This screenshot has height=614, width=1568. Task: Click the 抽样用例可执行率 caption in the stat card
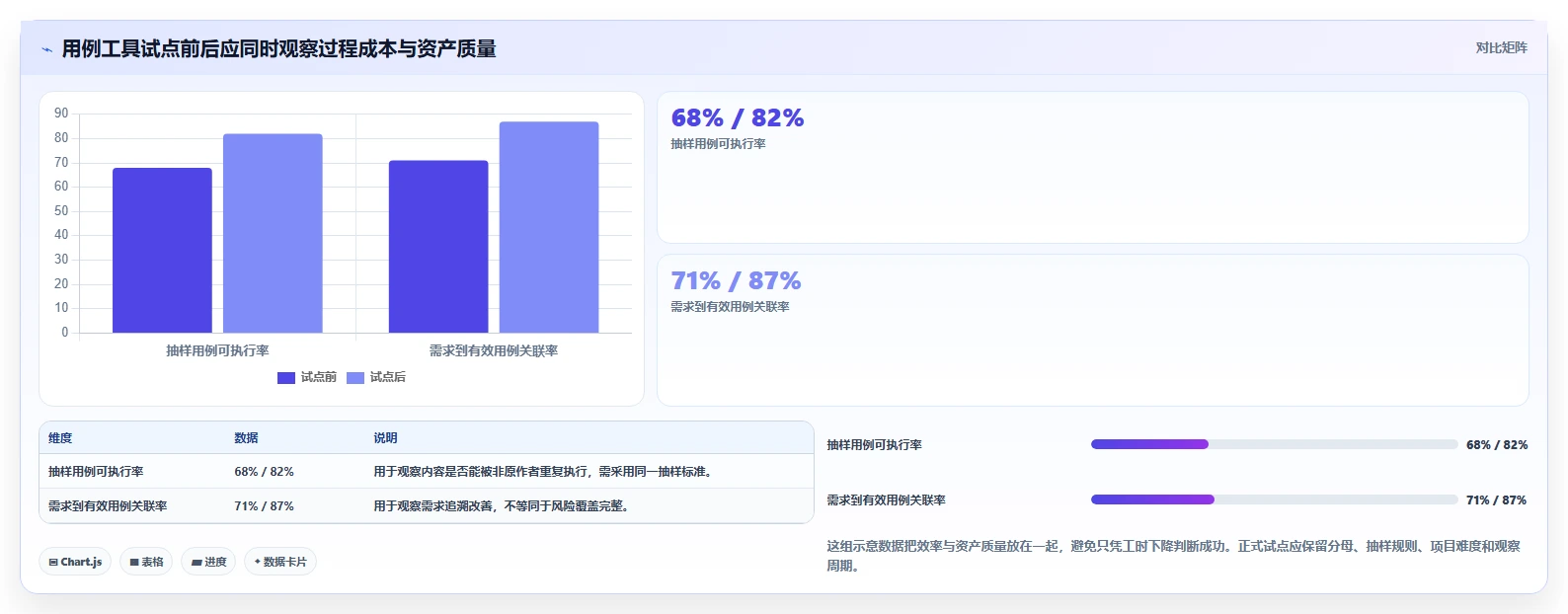(x=718, y=144)
